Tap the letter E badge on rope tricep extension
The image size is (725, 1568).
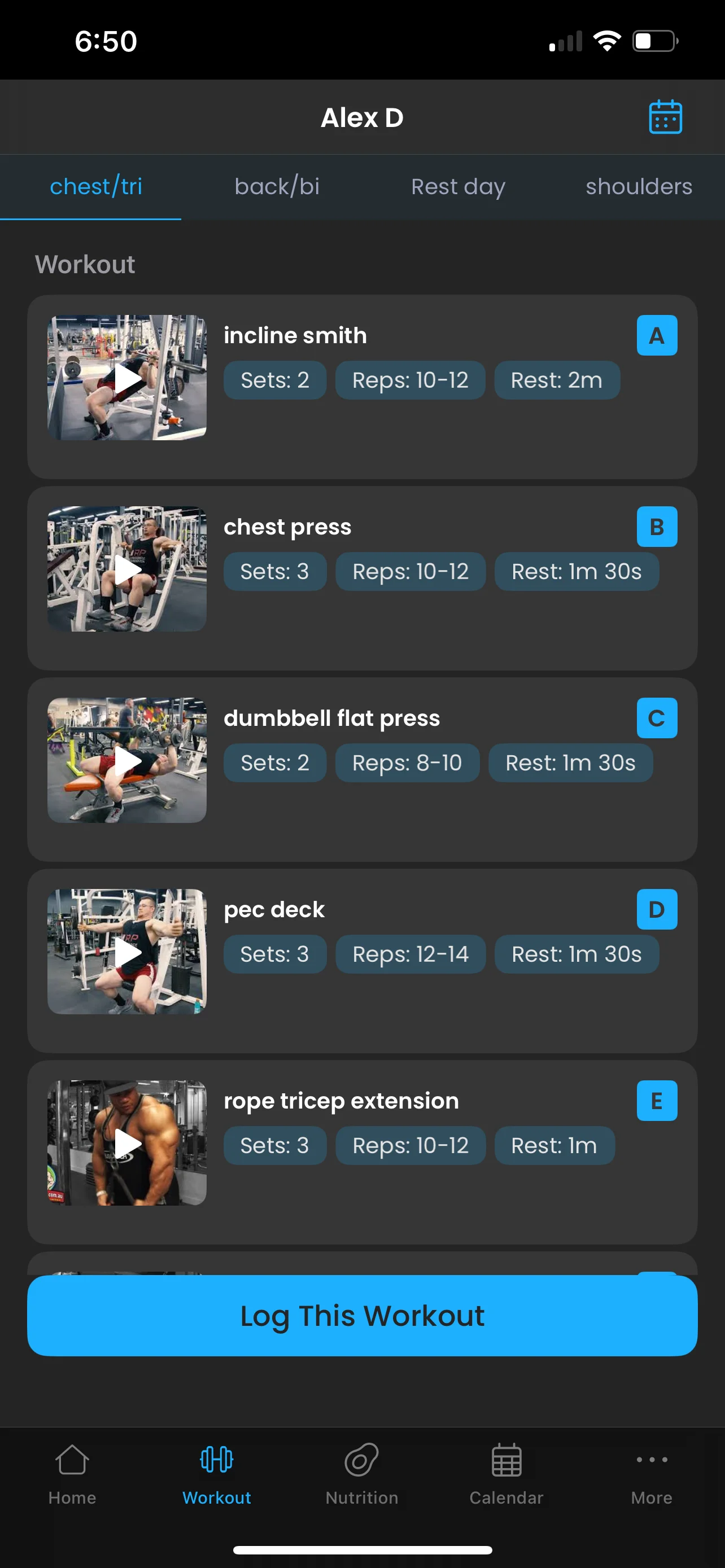coord(656,1101)
